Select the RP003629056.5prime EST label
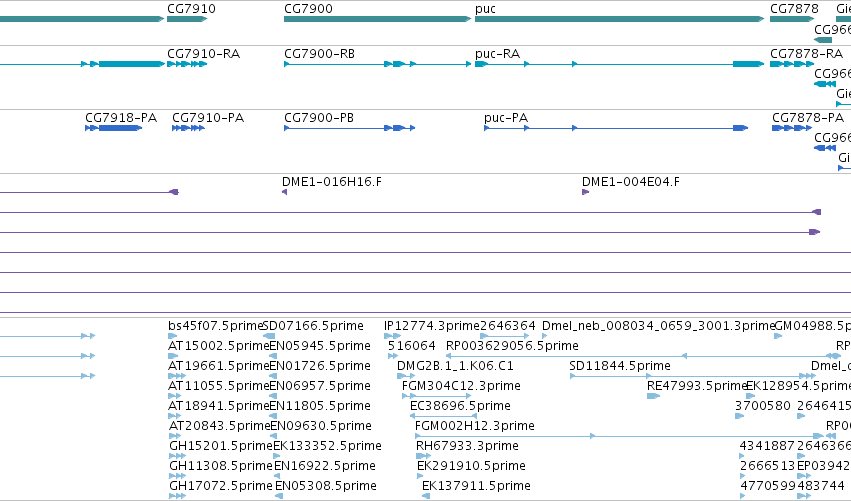851x501 pixels. [512, 346]
